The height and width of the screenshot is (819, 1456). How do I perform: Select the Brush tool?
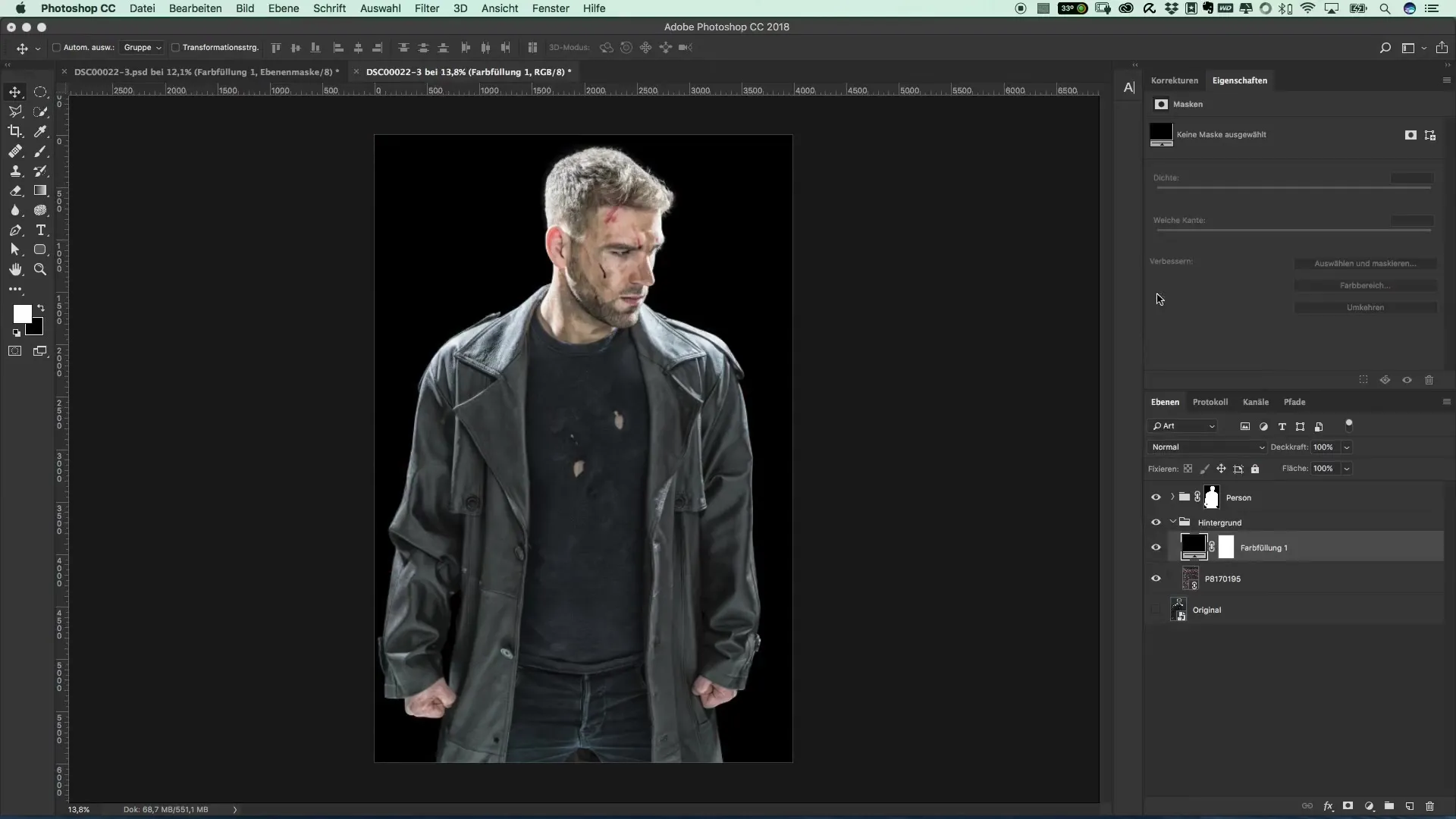(x=40, y=152)
